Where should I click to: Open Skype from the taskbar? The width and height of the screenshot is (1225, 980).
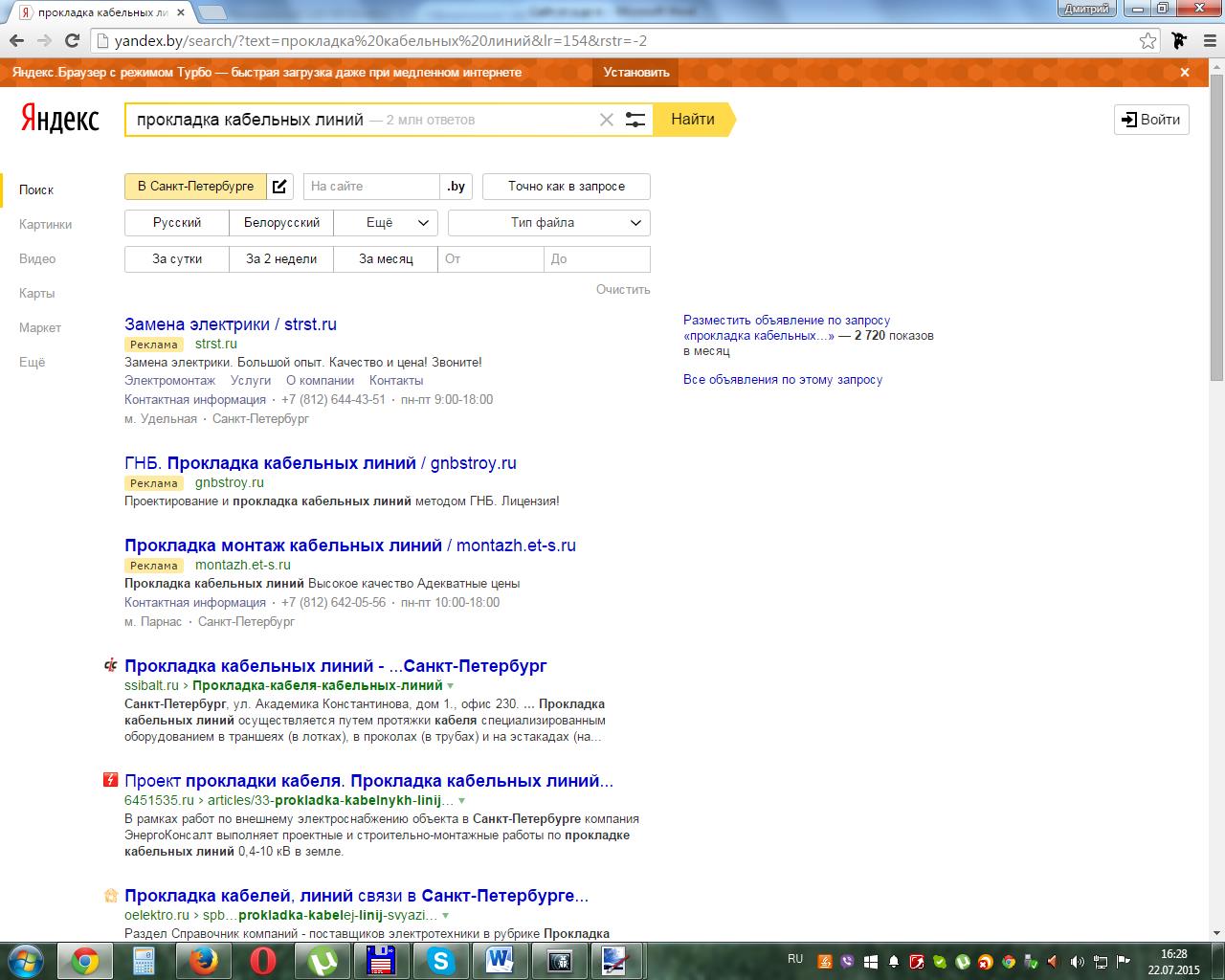pos(441,960)
